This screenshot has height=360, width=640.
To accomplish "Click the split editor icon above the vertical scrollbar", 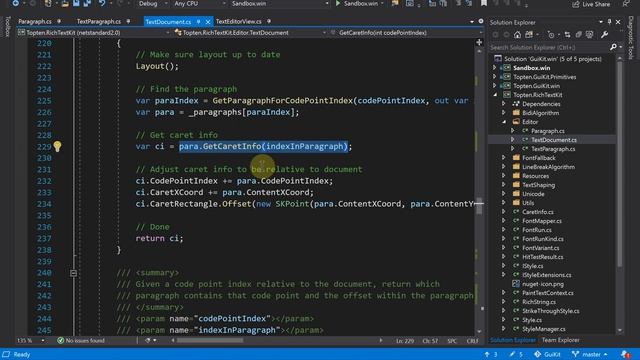I will pos(479,42).
